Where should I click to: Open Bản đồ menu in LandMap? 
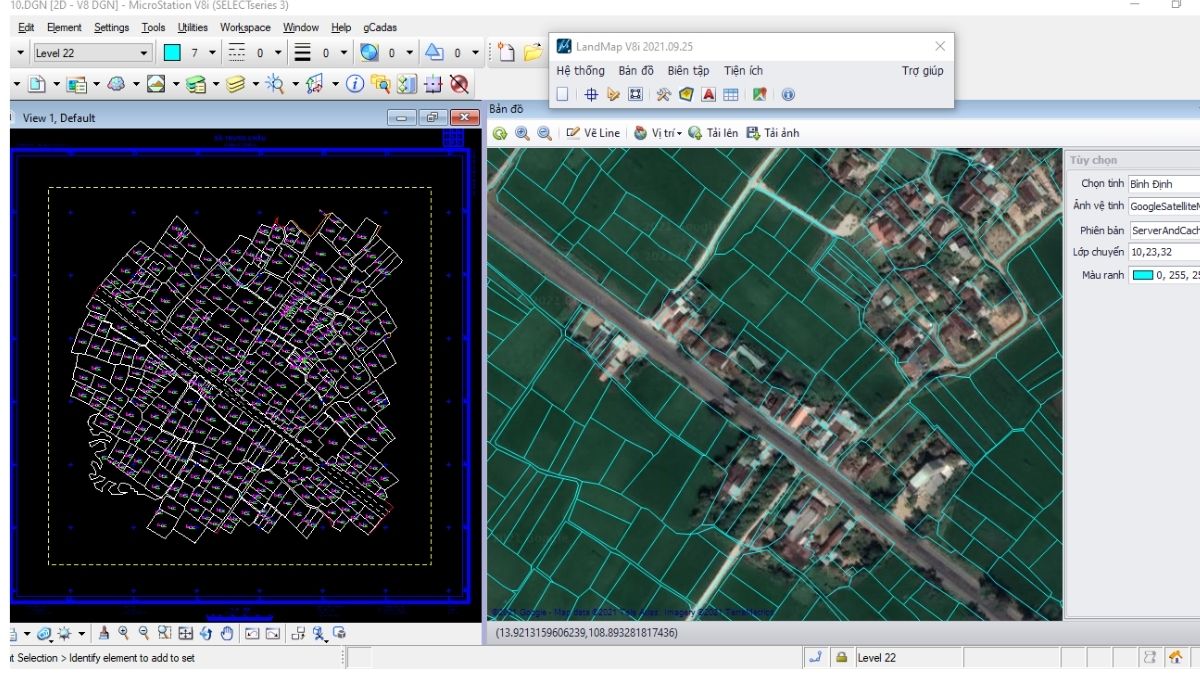pyautogui.click(x=636, y=71)
